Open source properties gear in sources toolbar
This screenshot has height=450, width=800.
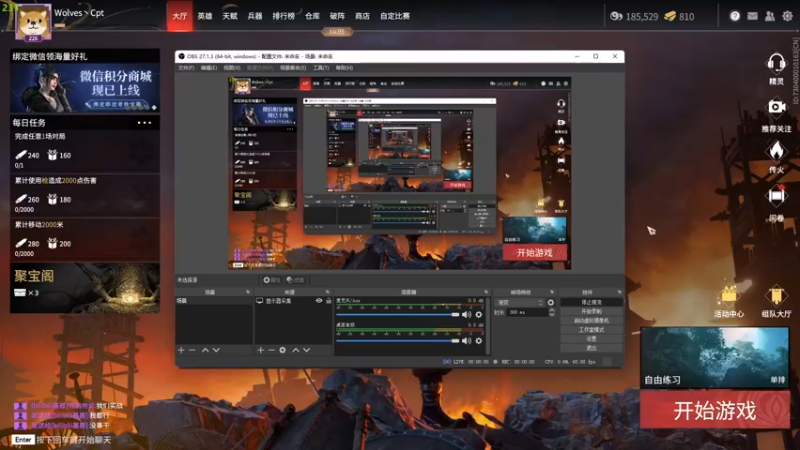click(x=283, y=350)
